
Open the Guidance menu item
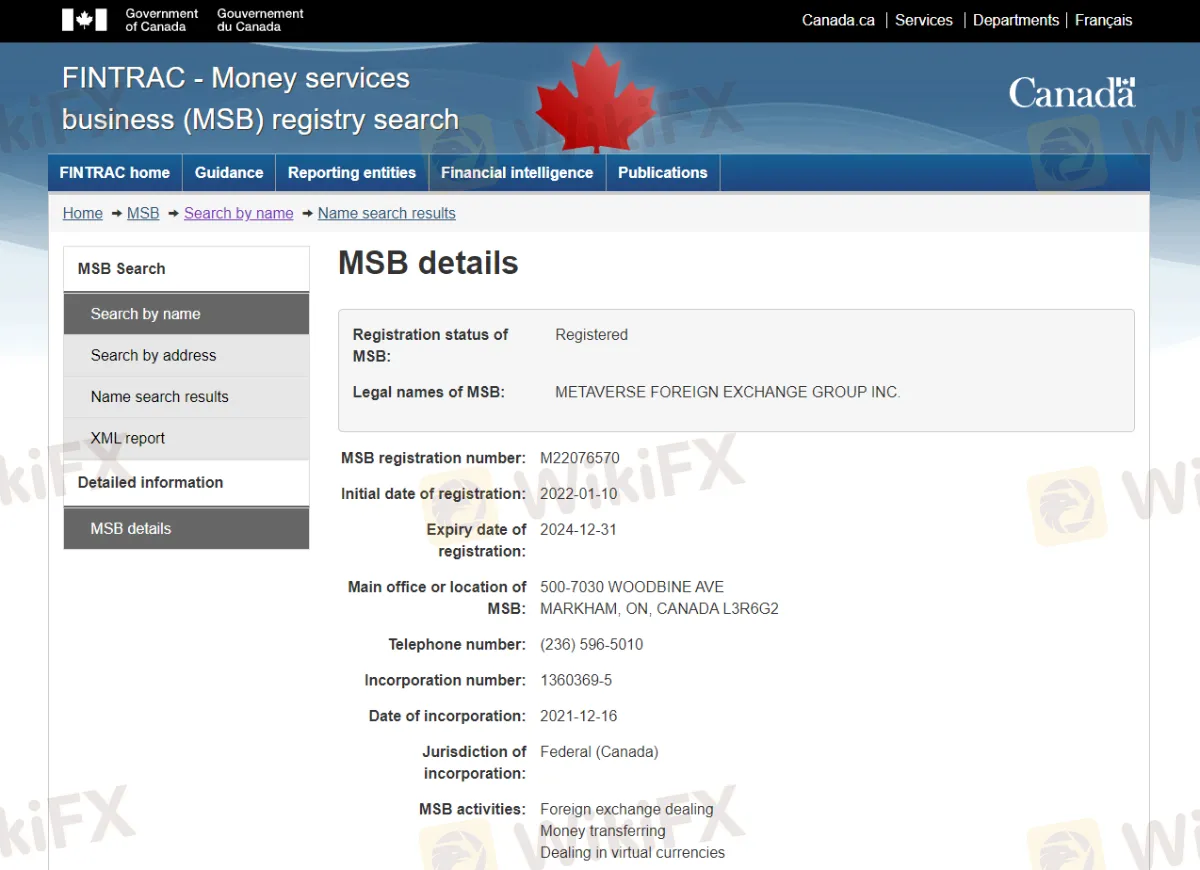[229, 172]
